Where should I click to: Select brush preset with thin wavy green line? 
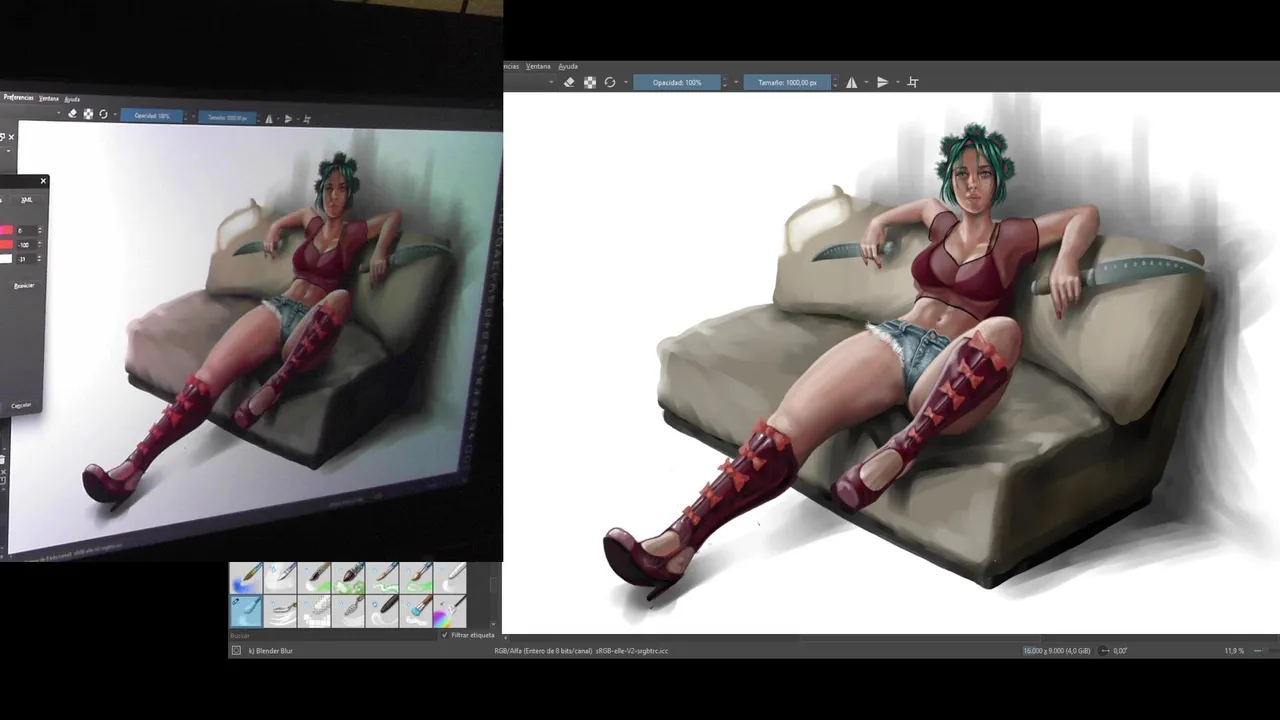(x=382, y=578)
